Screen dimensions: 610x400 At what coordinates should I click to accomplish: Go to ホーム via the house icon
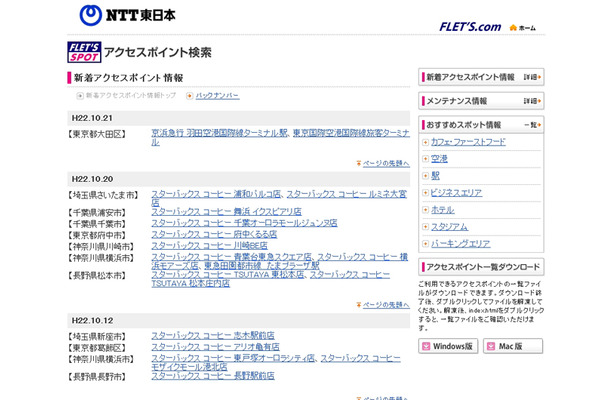tap(522, 28)
